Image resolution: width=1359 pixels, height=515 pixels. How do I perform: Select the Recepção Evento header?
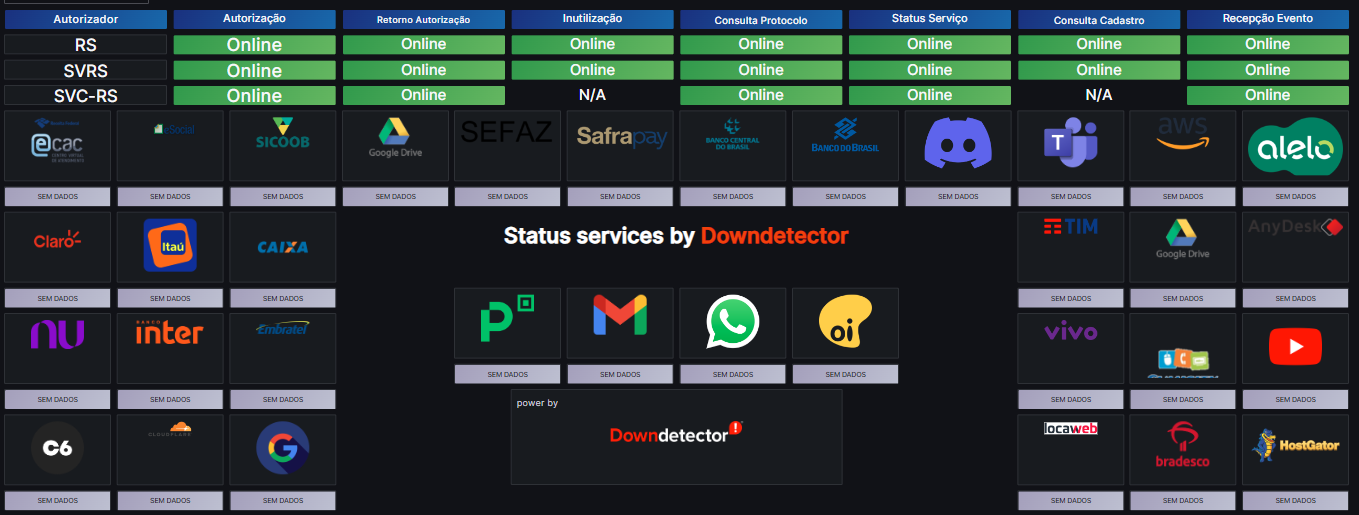click(1268, 19)
